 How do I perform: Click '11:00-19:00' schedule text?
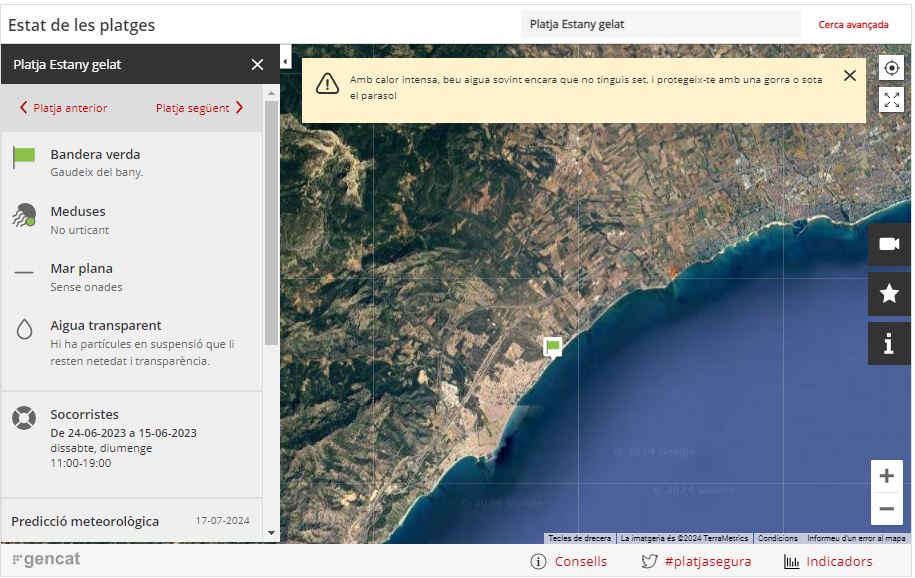pyautogui.click(x=81, y=463)
